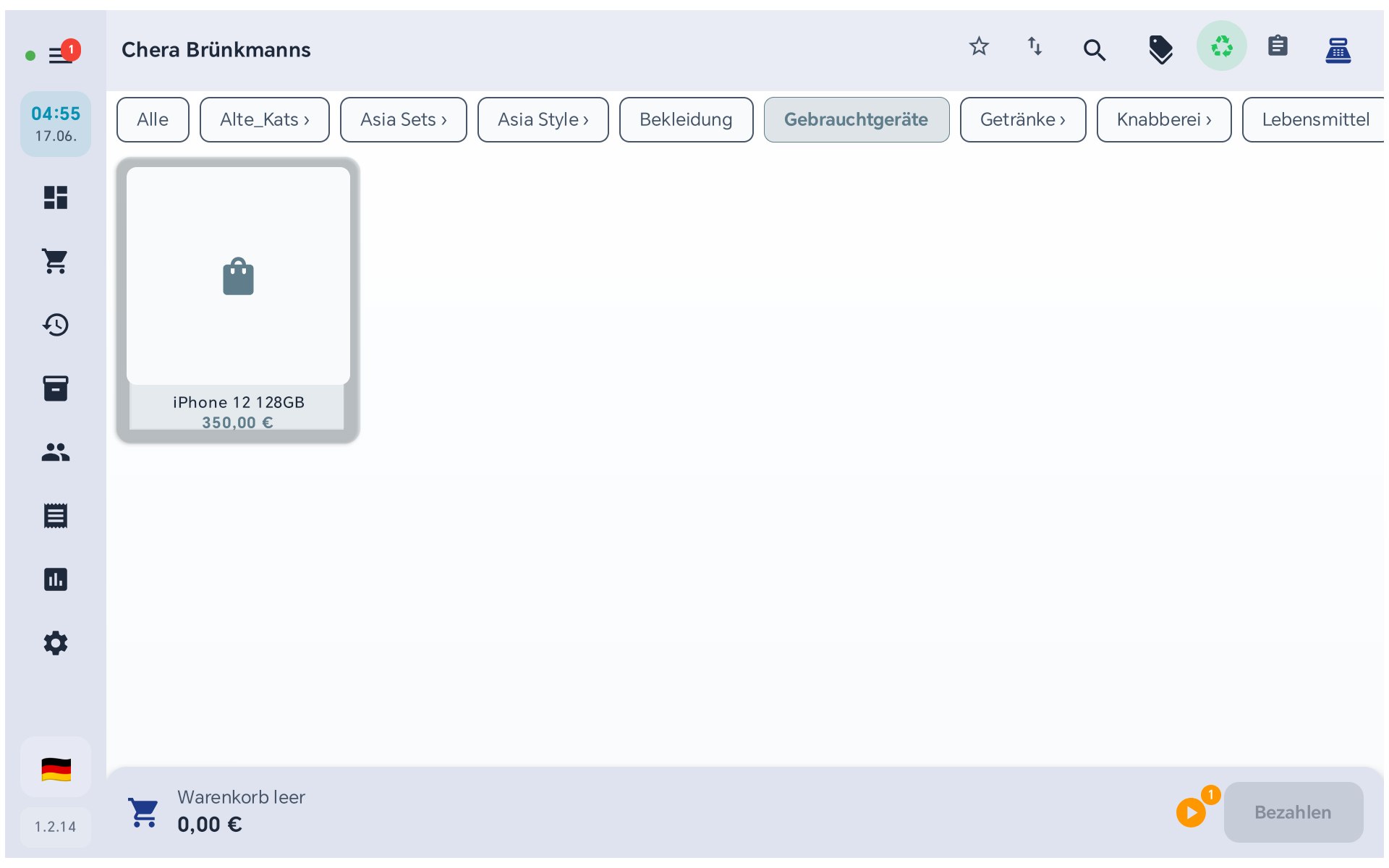Click the cash register icon
Screen dimensions: 1389x868
tap(1338, 50)
